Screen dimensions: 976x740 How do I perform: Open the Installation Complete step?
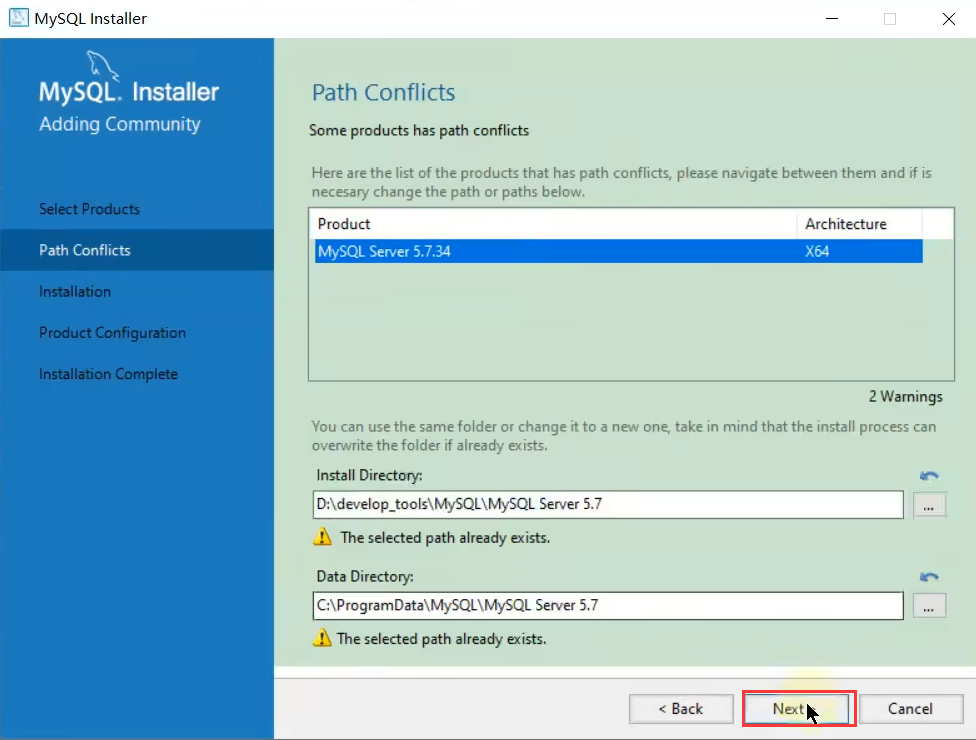[x=108, y=374]
